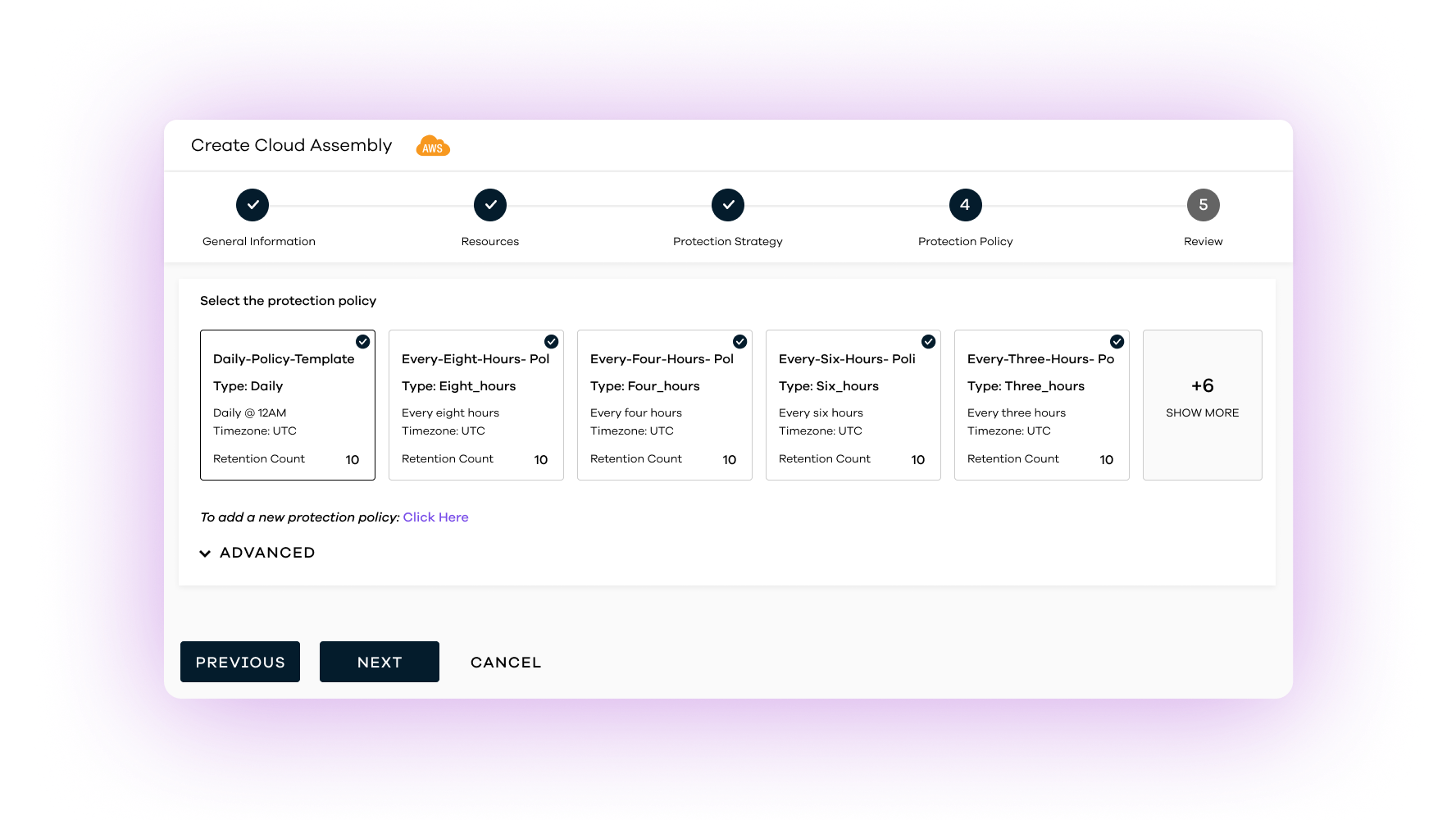
Task: Click 'Every six hours' schedule text
Action: coord(821,413)
